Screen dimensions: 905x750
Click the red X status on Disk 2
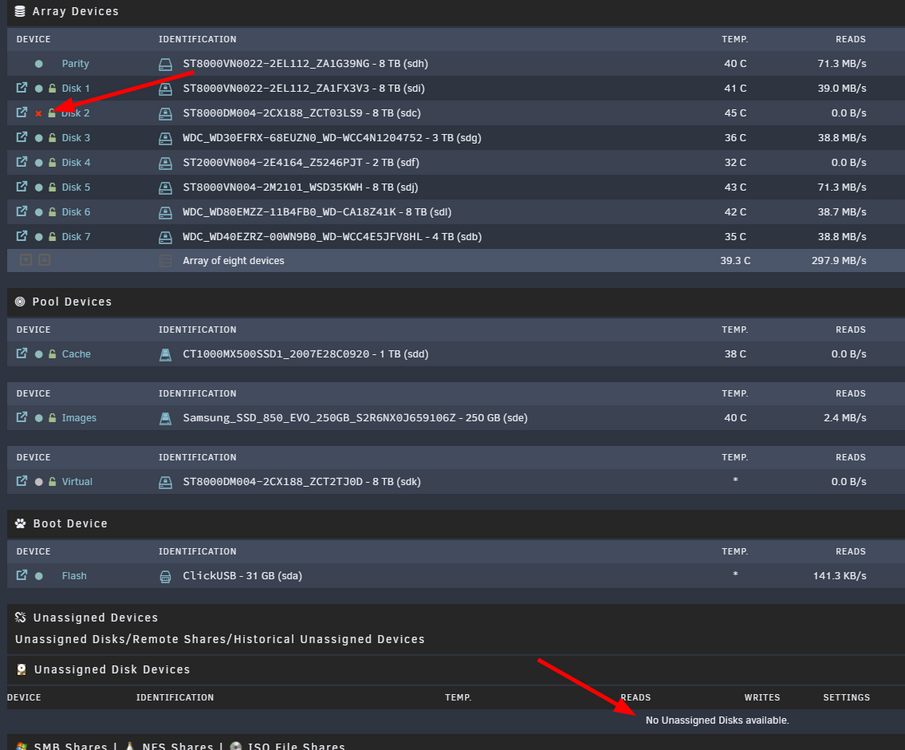(39, 114)
